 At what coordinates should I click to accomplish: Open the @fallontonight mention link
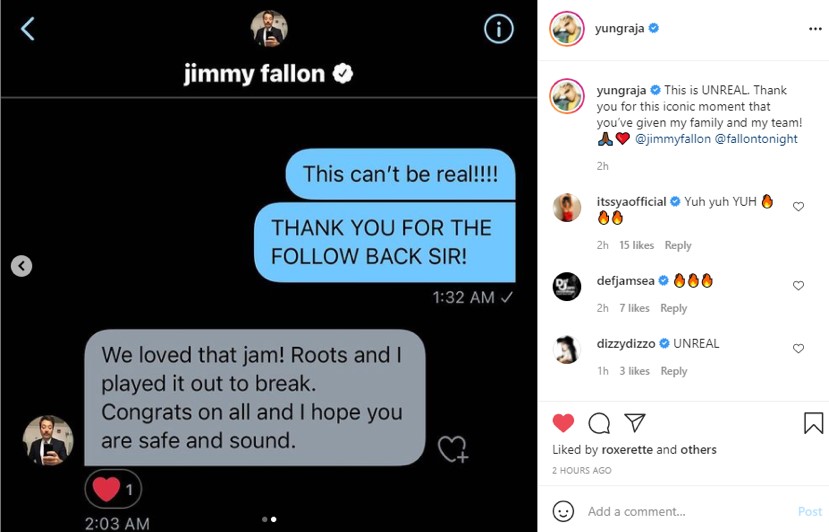[756, 139]
